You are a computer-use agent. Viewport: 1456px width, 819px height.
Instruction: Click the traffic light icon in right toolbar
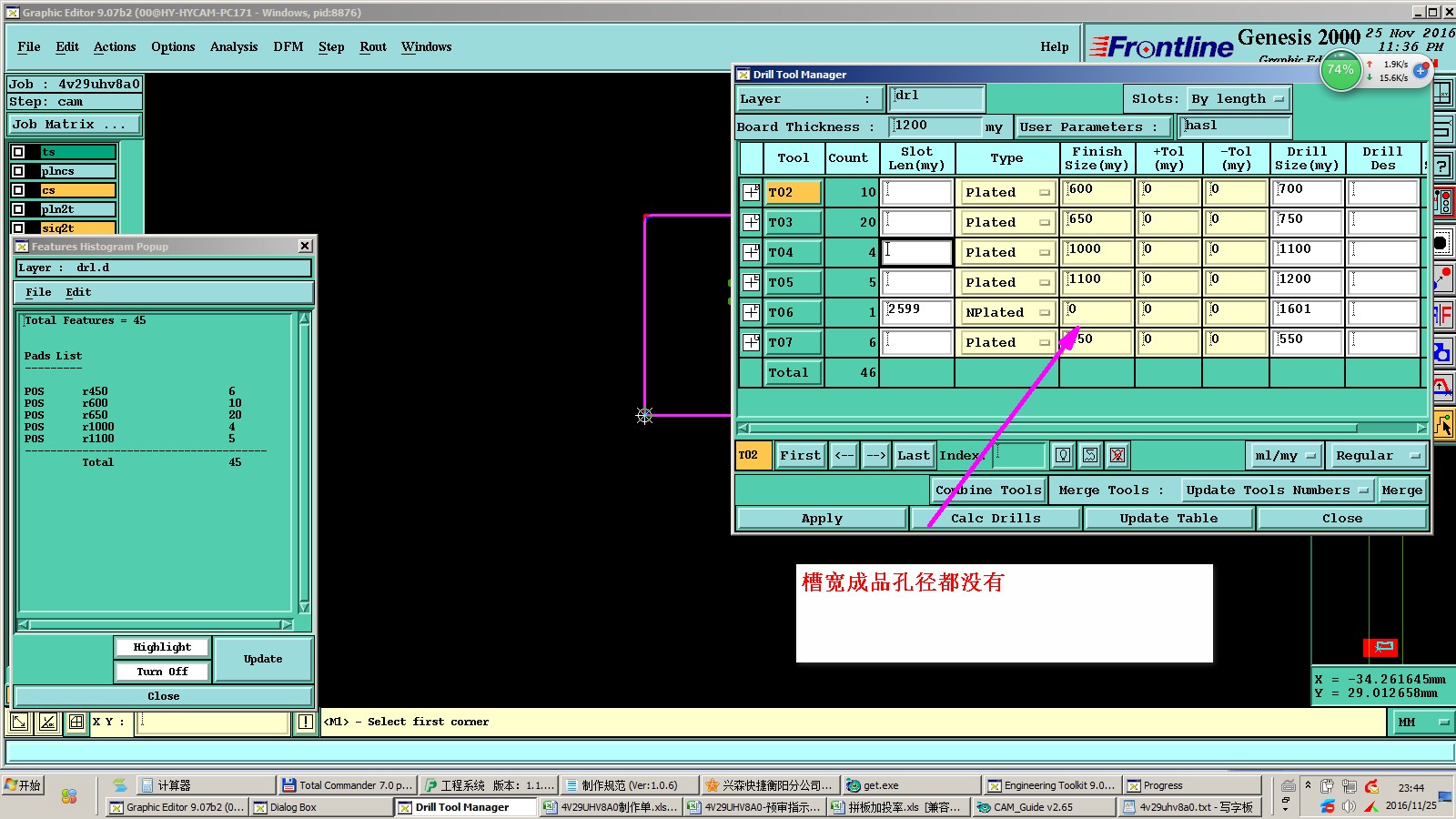[1443, 202]
